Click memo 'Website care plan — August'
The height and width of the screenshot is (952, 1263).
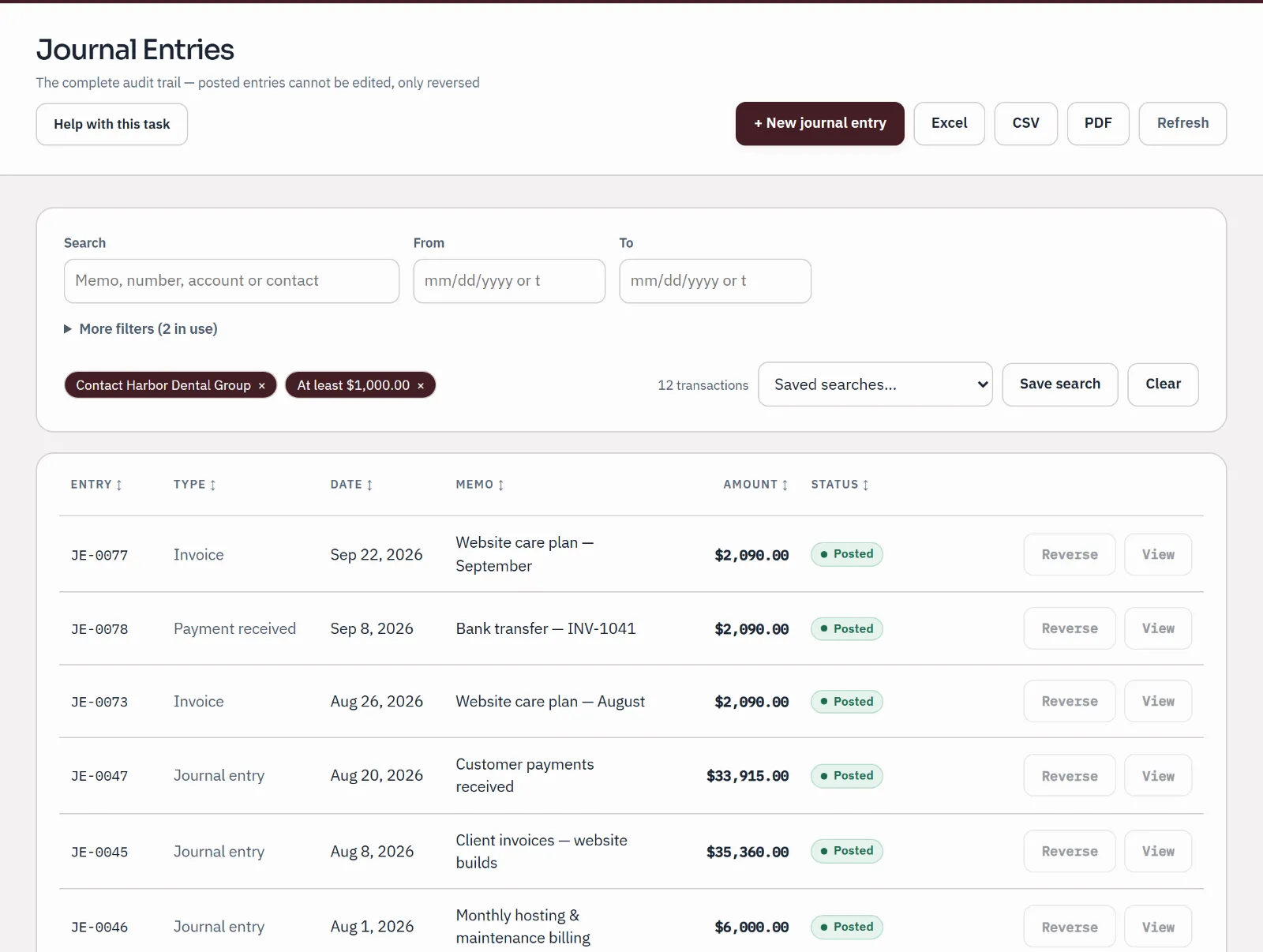click(550, 701)
